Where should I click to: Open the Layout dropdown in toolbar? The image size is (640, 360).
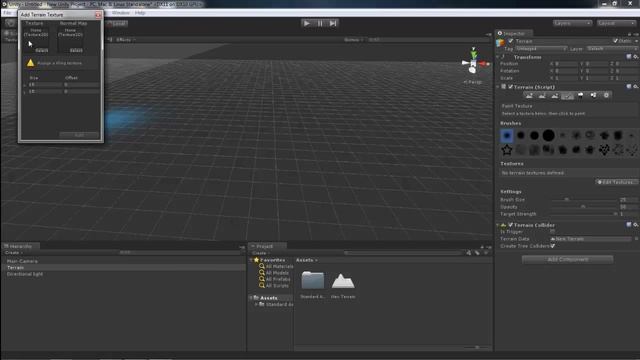click(x=616, y=23)
